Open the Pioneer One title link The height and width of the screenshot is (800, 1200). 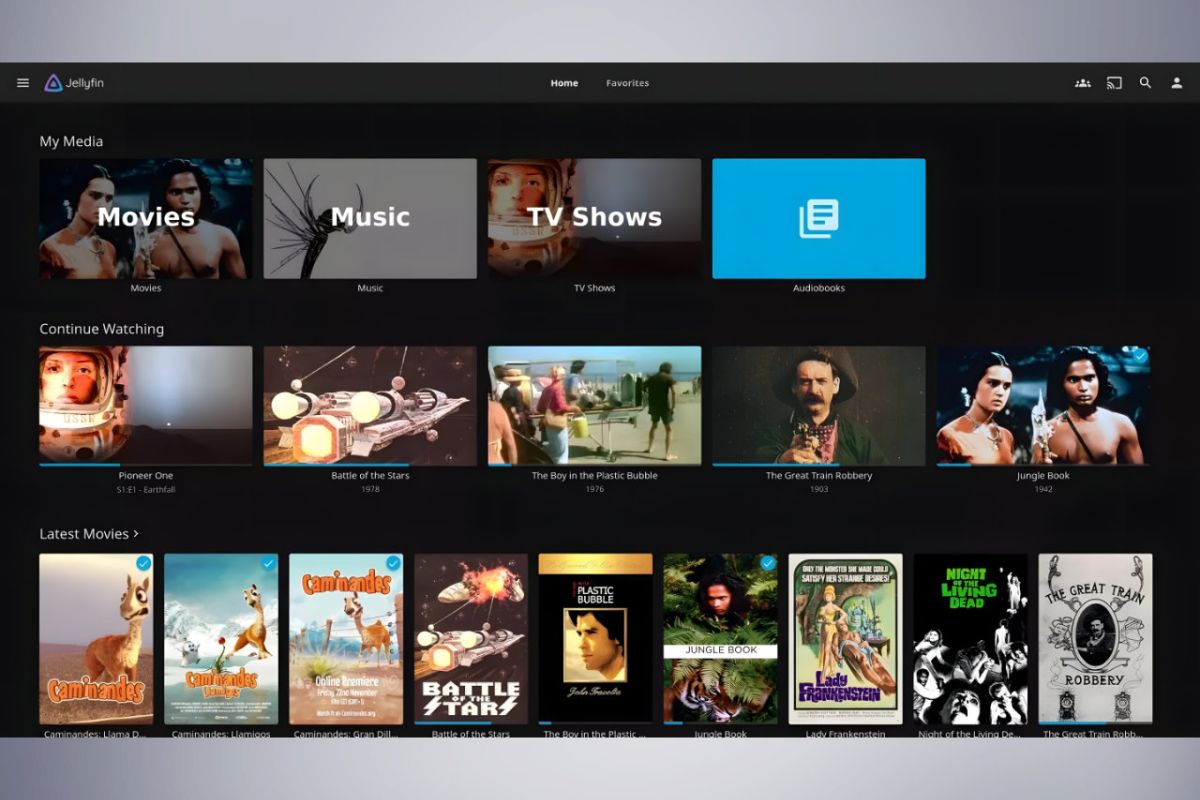click(145, 476)
